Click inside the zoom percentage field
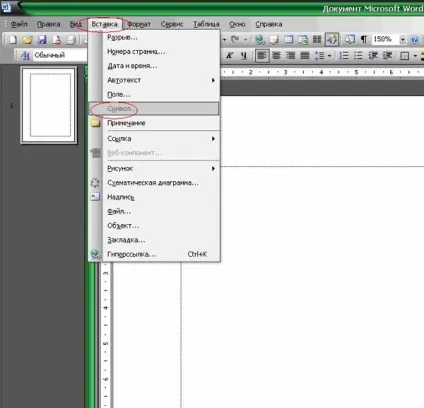424x408 pixels. [385, 40]
